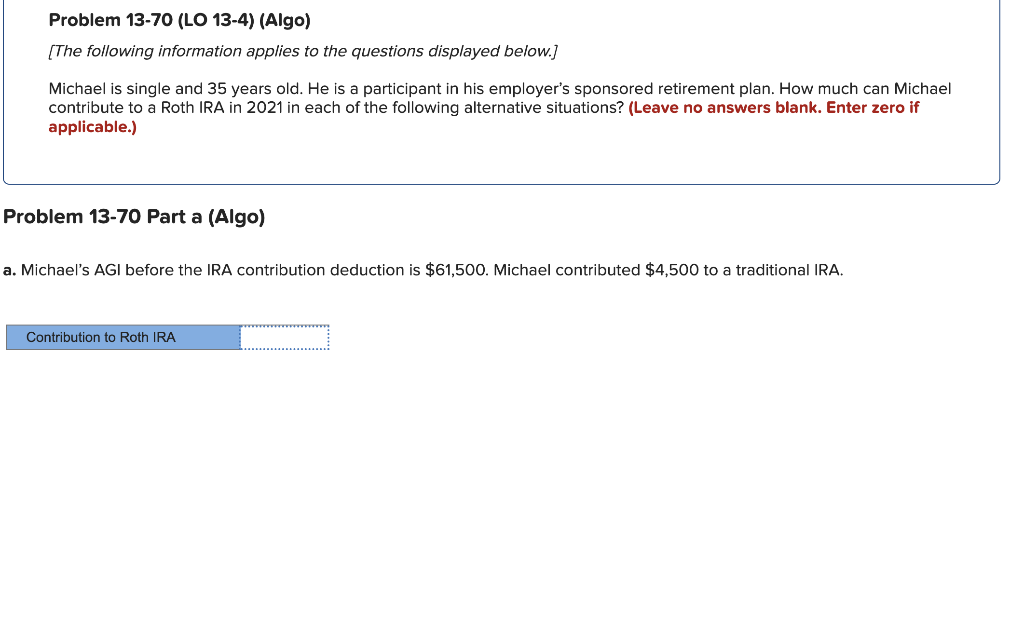Click the Contribution to Roth IRA input field
The width and height of the screenshot is (1024, 625).
coord(285,337)
